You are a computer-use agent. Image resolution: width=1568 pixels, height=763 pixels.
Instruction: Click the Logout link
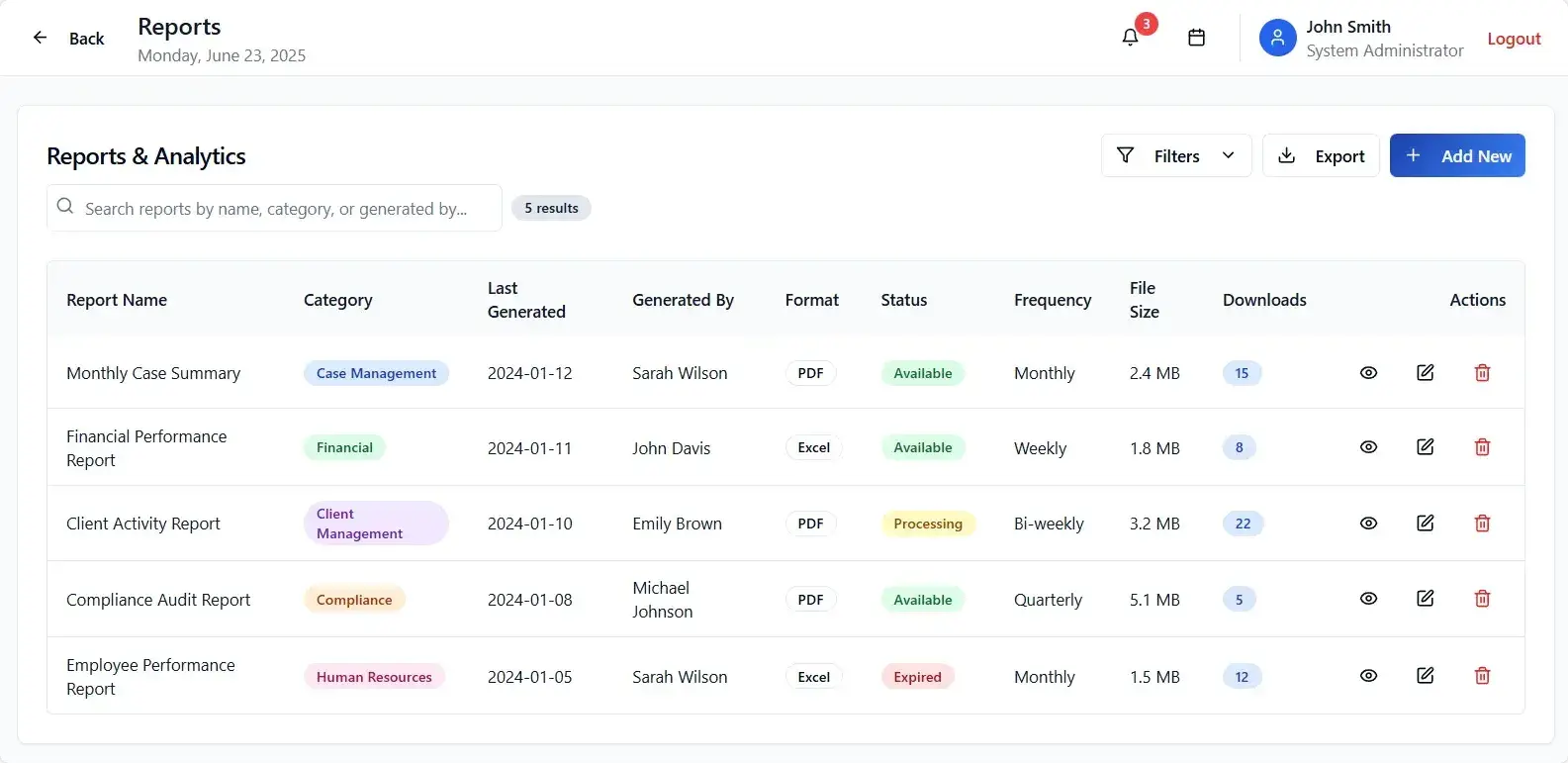(1514, 39)
